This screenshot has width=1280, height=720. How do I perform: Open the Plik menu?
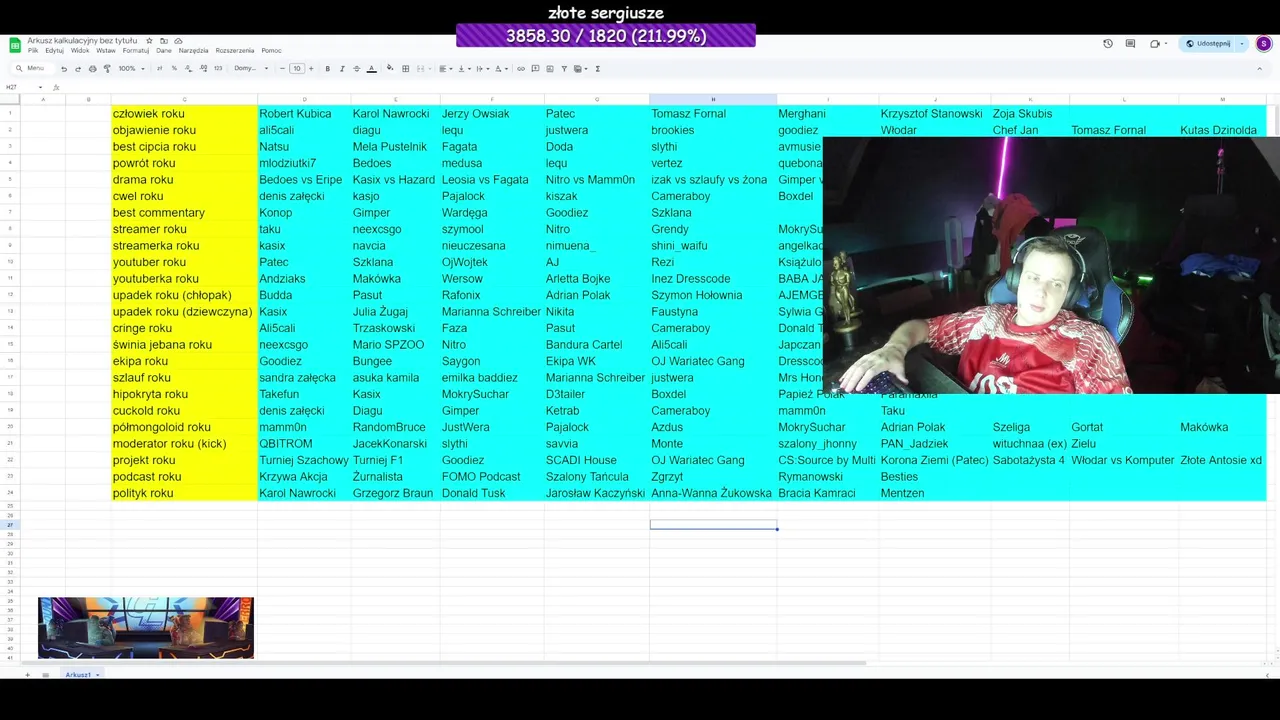33,51
